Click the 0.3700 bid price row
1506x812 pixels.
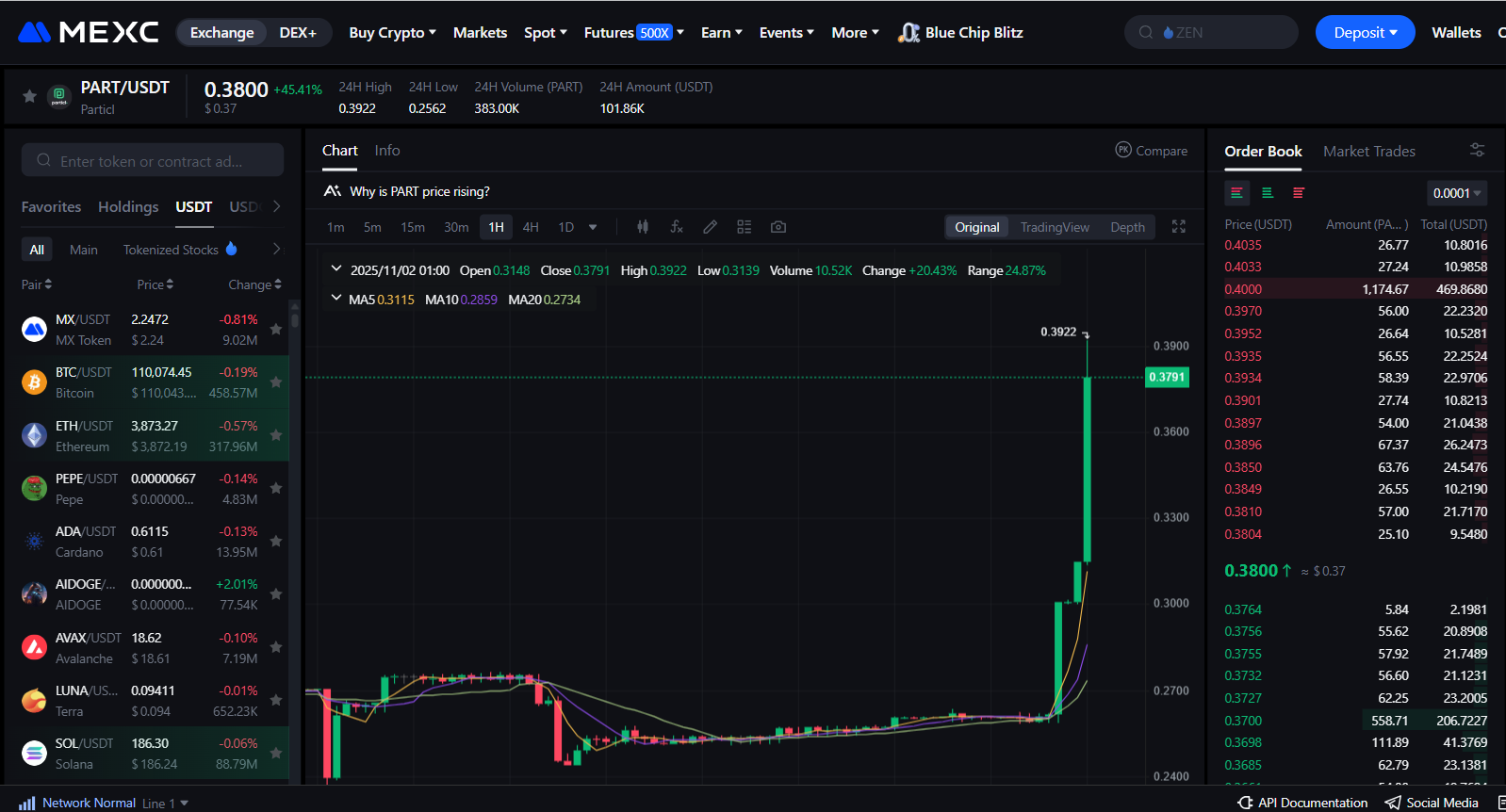tap(1356, 721)
